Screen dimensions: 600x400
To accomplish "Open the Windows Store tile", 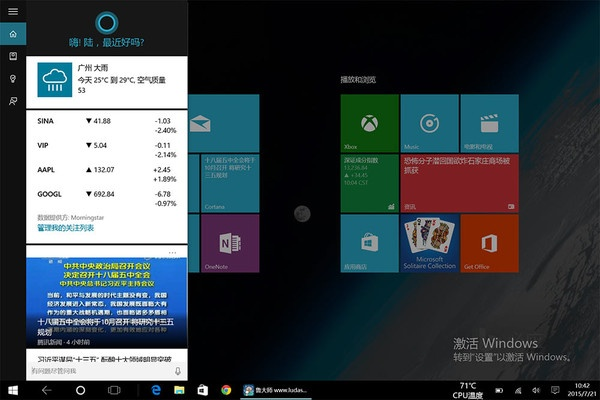I will tap(369, 243).
